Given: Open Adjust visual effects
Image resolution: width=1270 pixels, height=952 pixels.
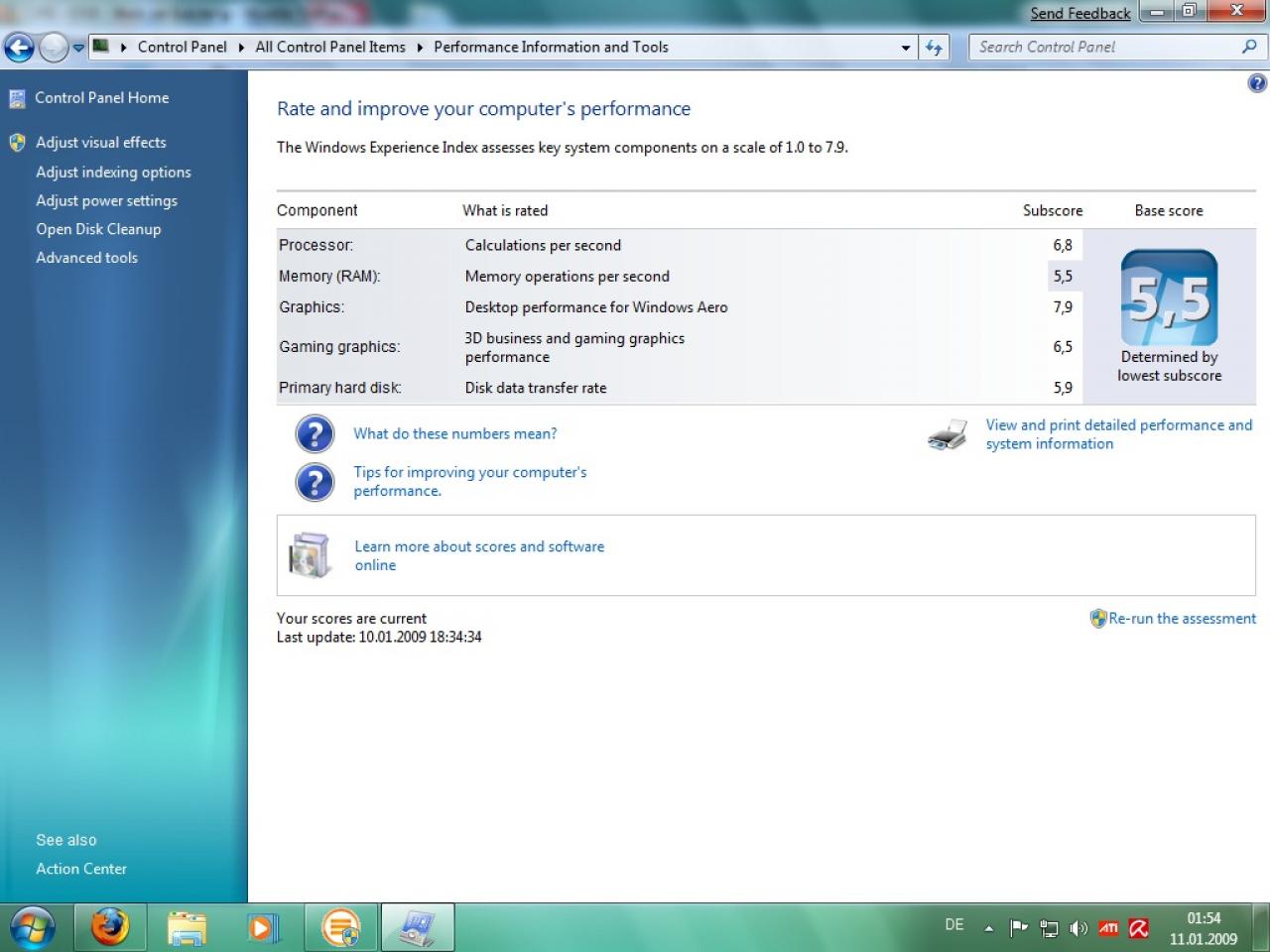Looking at the screenshot, I should [100, 142].
